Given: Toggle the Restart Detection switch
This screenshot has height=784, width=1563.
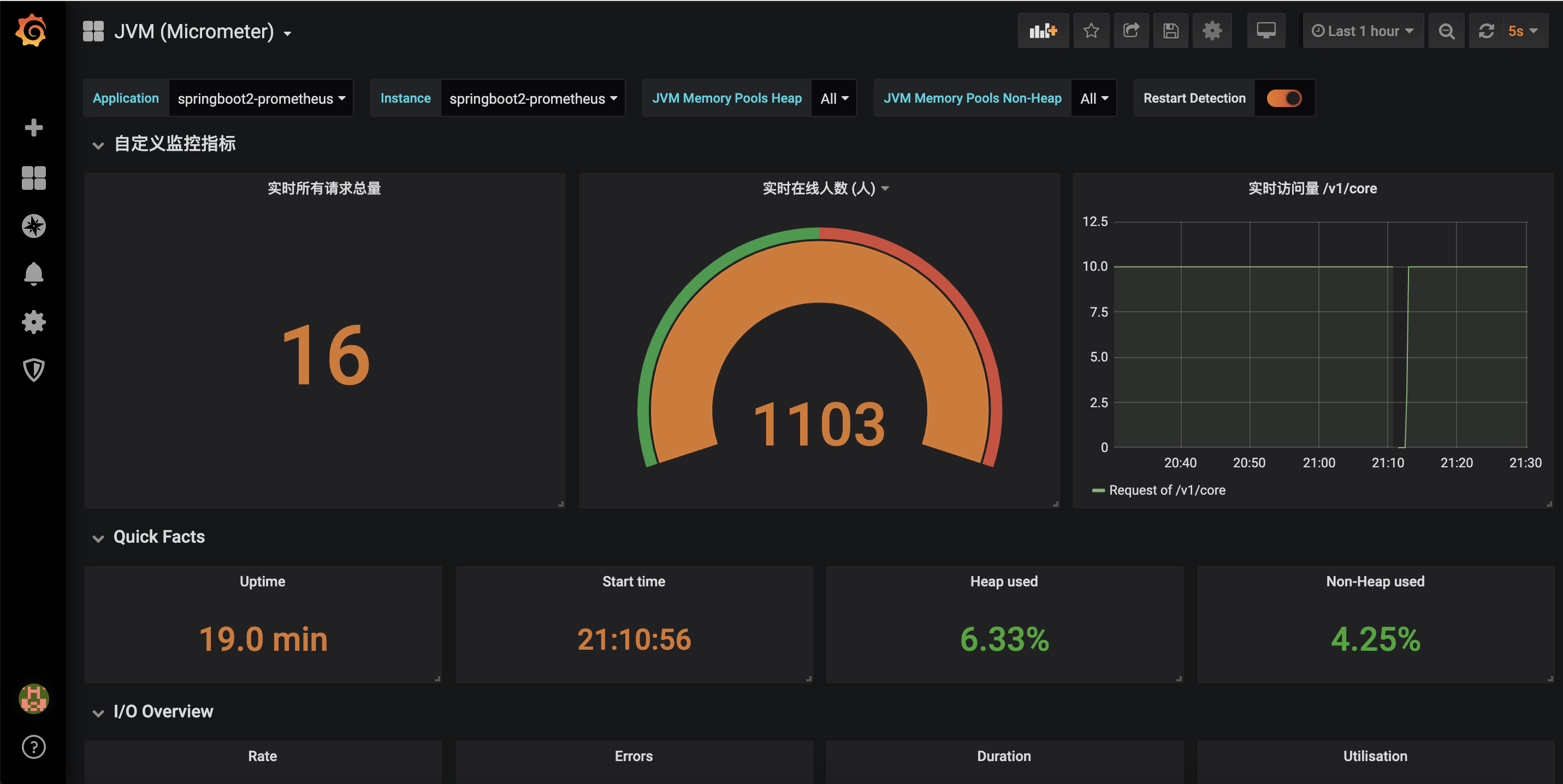Looking at the screenshot, I should (x=1284, y=98).
